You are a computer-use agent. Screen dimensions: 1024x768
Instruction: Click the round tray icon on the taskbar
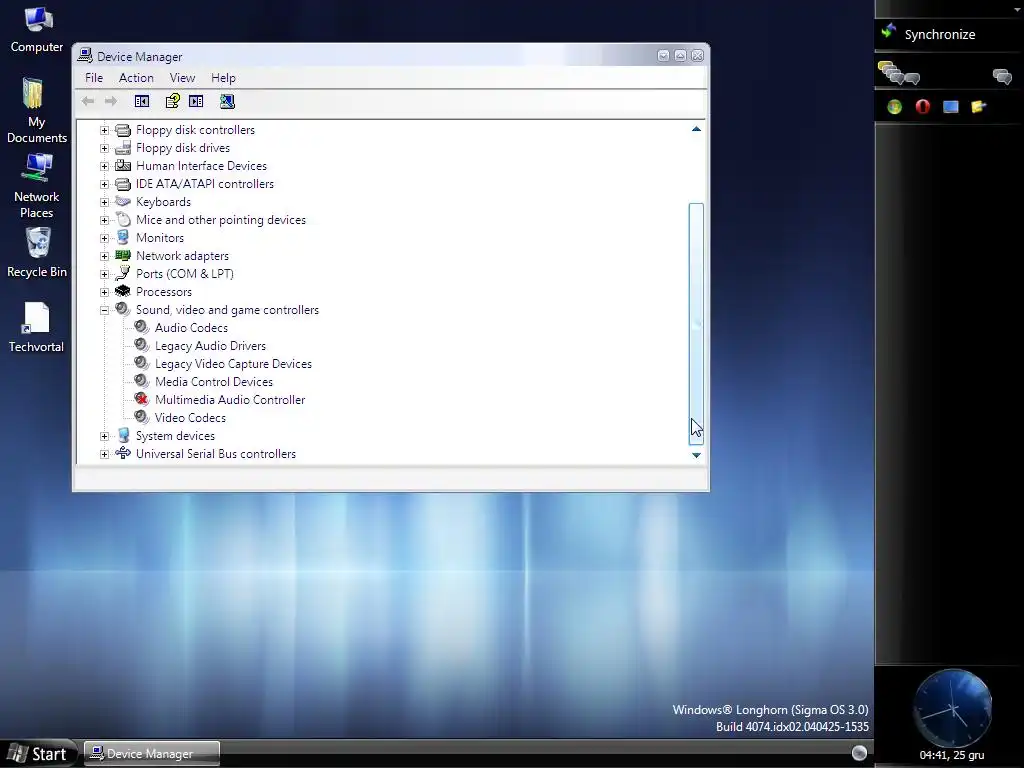pos(859,753)
